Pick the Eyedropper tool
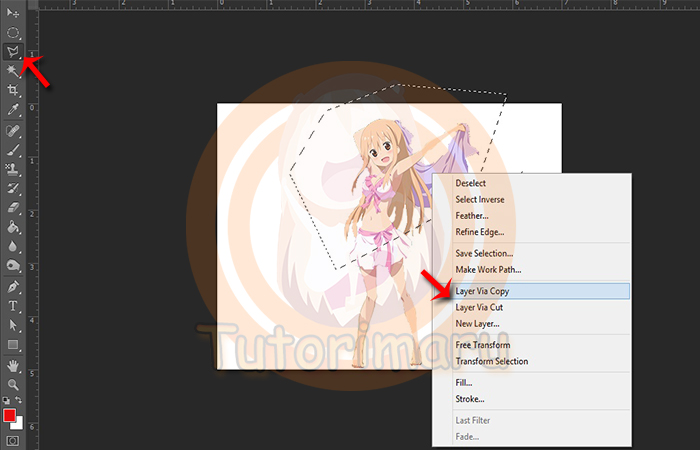700x450 pixels. pyautogui.click(x=12, y=110)
